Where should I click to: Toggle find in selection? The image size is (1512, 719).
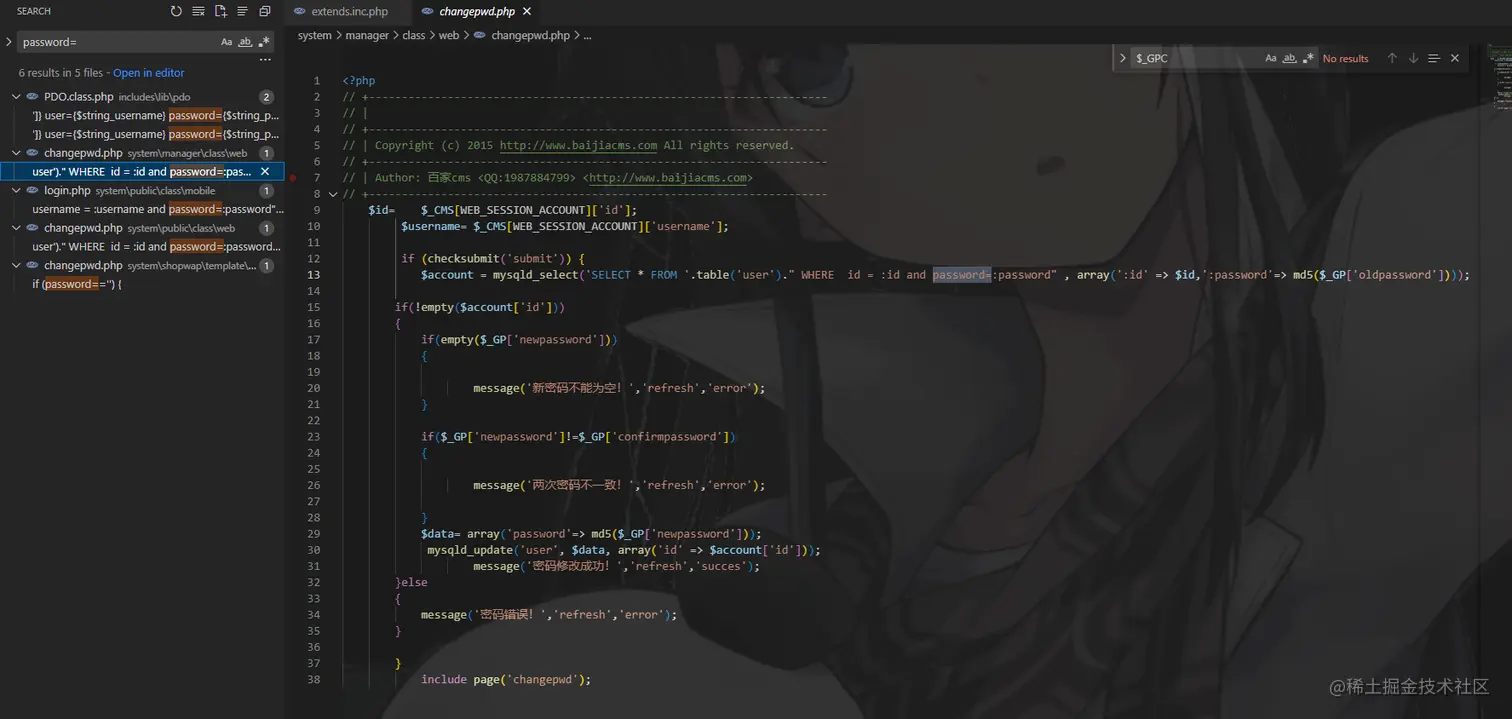1434,58
